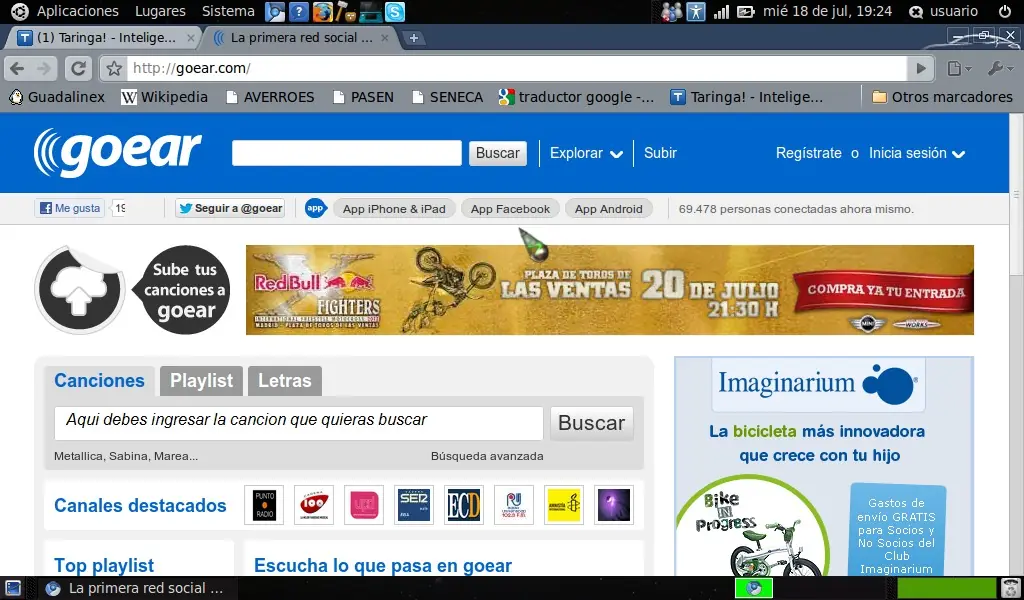Viewport: 1024px width, 600px height.
Task: Open Otros marcadores folder
Action: [x=942, y=97]
